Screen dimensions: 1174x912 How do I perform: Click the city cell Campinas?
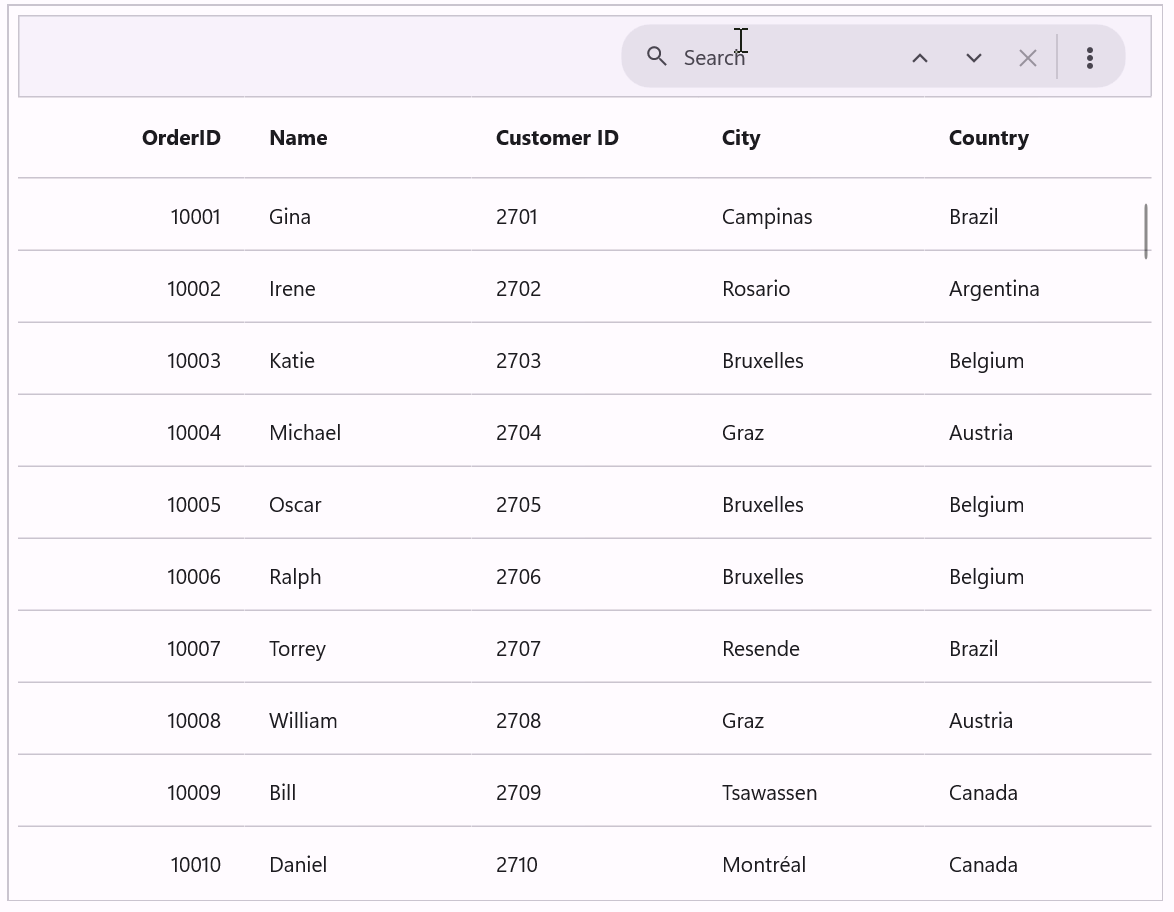click(767, 218)
